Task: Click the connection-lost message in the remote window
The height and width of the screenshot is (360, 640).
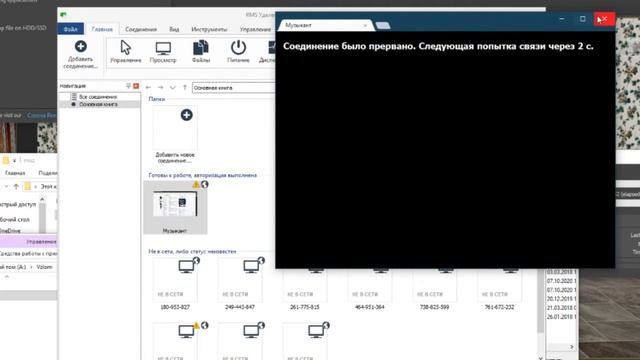Action: 438,46
